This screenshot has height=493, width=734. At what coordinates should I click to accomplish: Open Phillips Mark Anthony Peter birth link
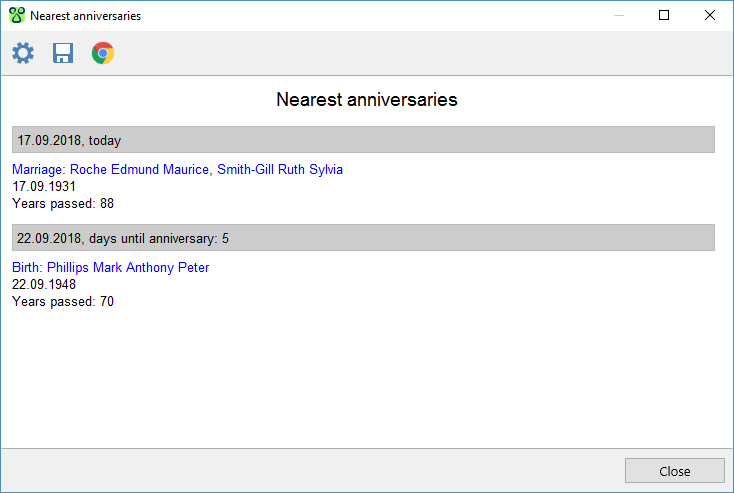(128, 268)
